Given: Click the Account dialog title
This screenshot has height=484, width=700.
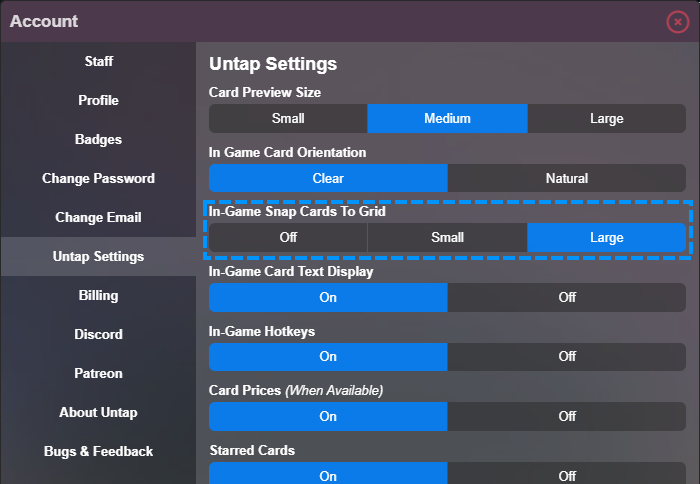Looking at the screenshot, I should tap(44, 21).
